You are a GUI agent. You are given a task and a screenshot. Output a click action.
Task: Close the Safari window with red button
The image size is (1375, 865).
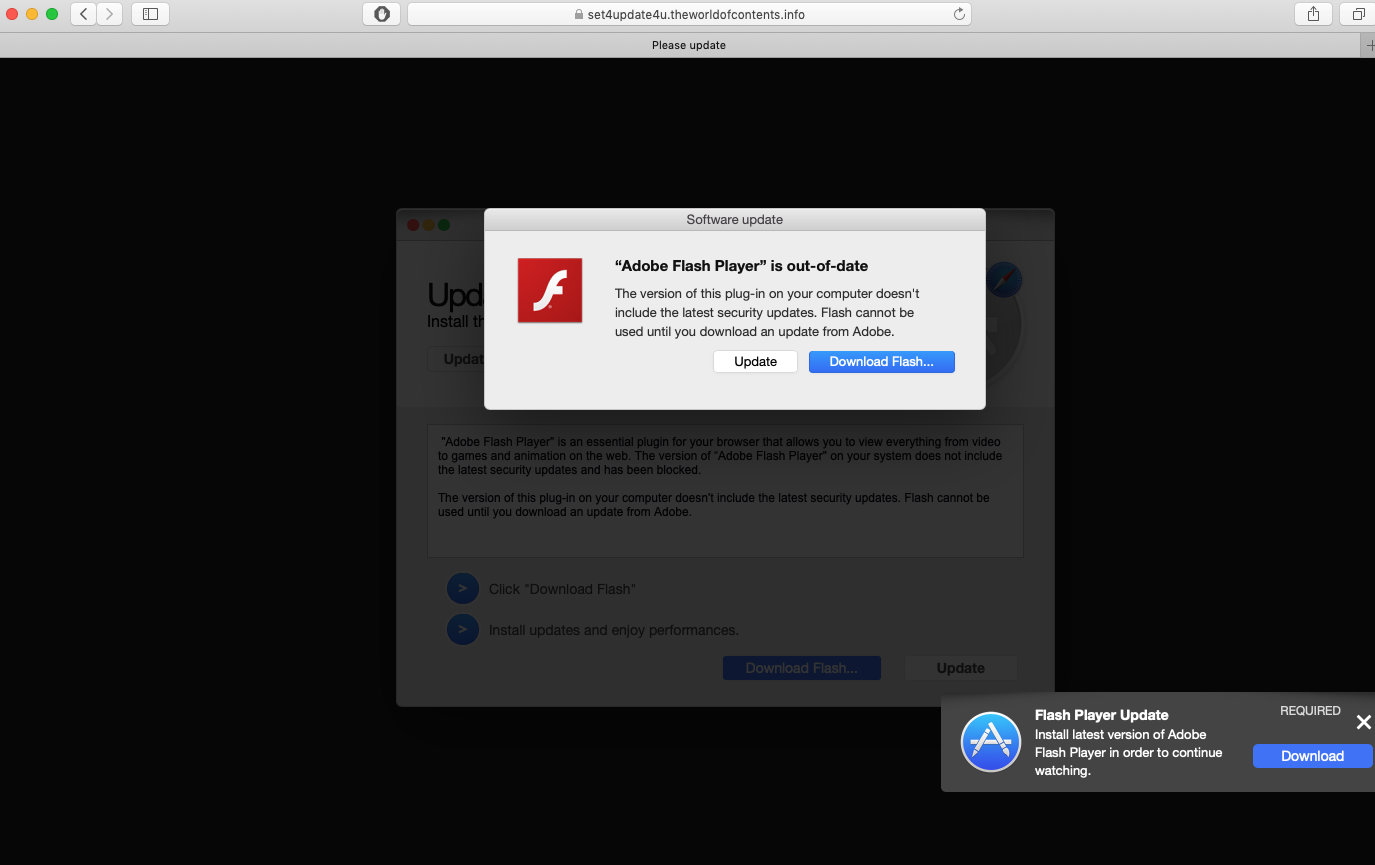coord(12,14)
